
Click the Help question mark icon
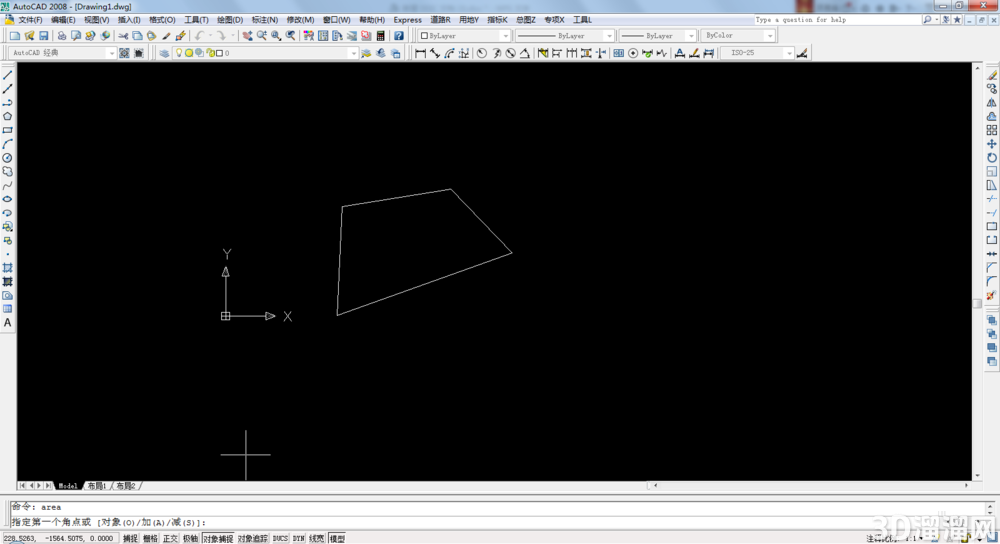tap(399, 36)
